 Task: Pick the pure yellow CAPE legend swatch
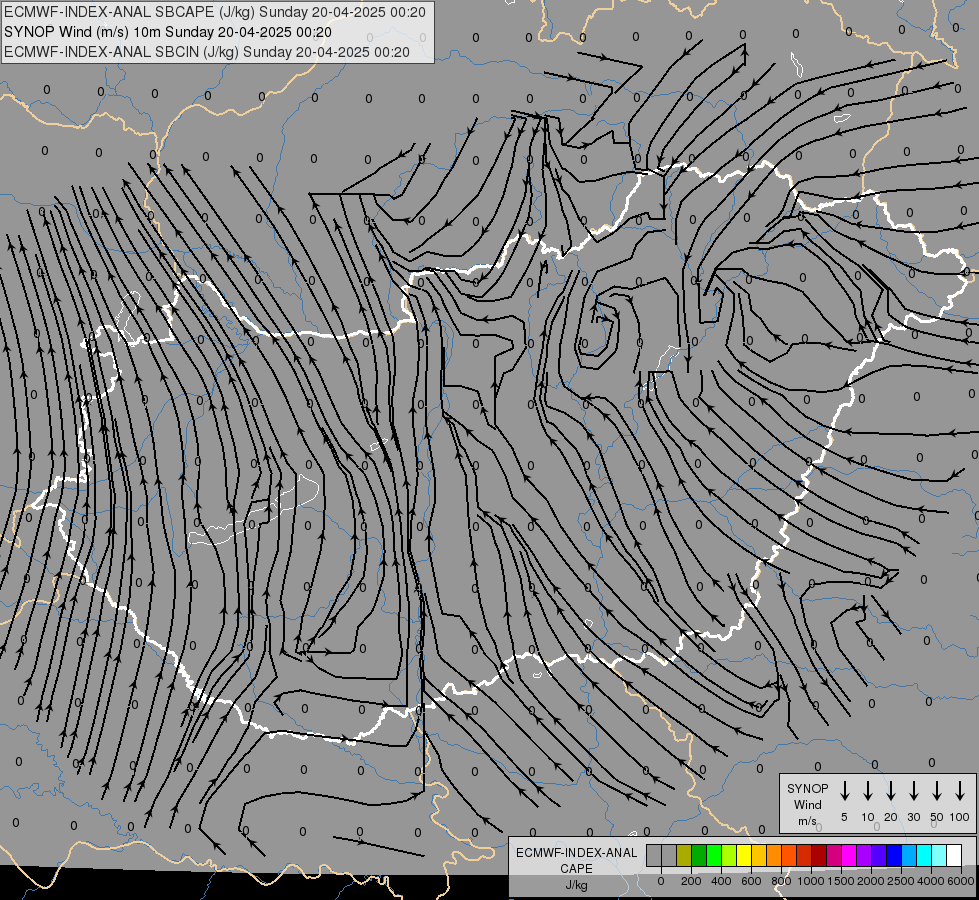tap(744, 855)
